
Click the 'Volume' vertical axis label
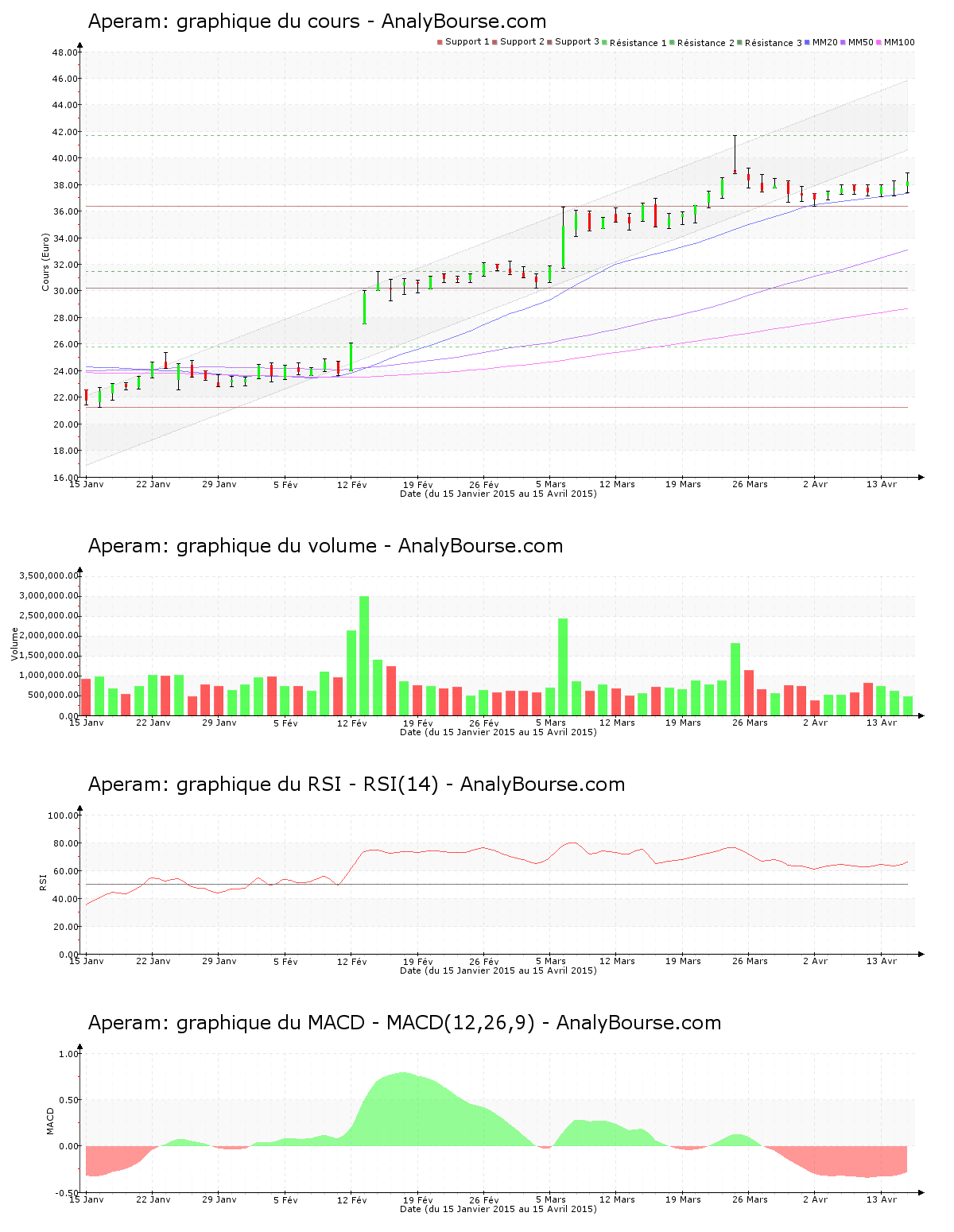14,644
